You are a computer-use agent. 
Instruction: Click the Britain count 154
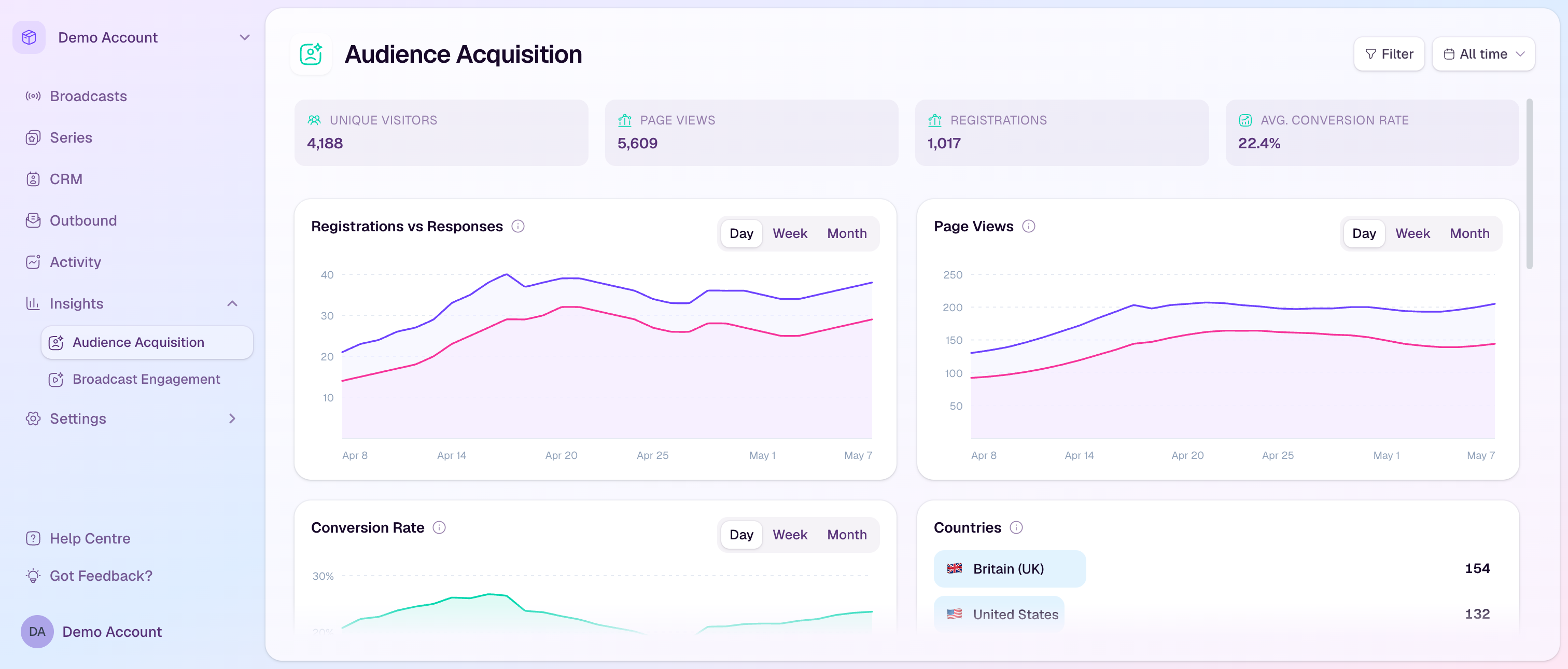pyautogui.click(x=1477, y=568)
